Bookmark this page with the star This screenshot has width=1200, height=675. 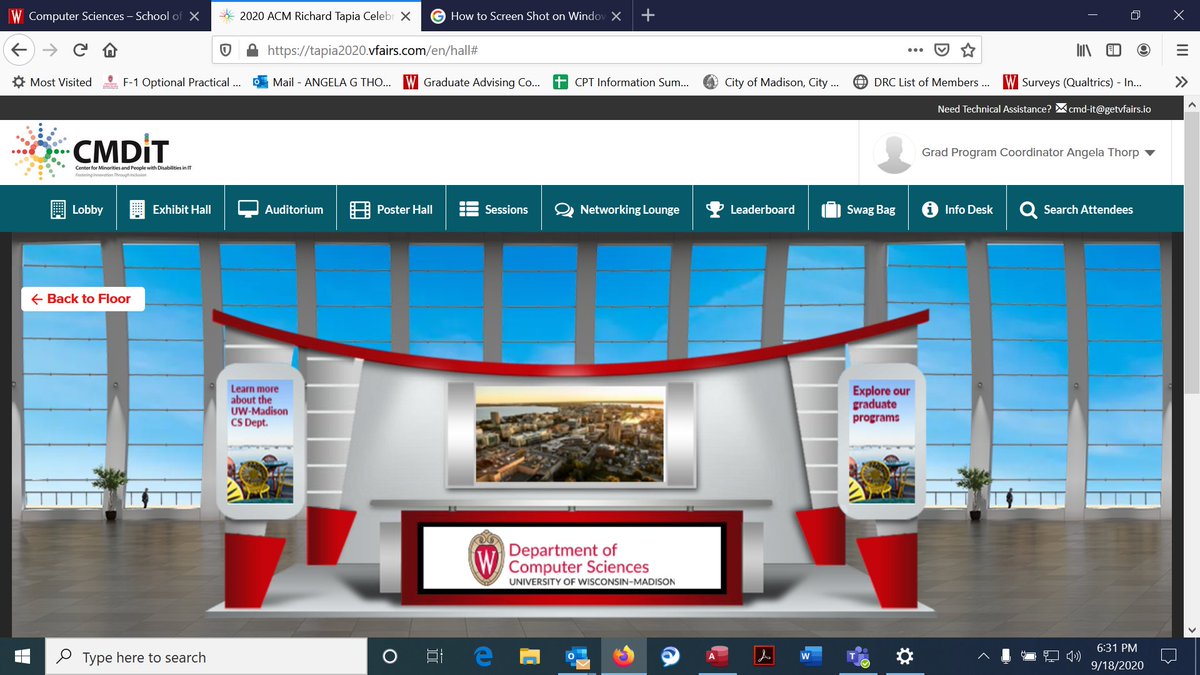pos(968,50)
